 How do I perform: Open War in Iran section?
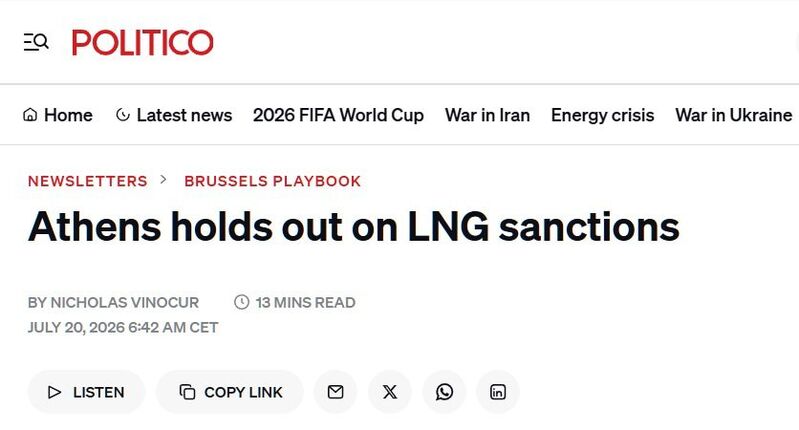pyautogui.click(x=487, y=115)
